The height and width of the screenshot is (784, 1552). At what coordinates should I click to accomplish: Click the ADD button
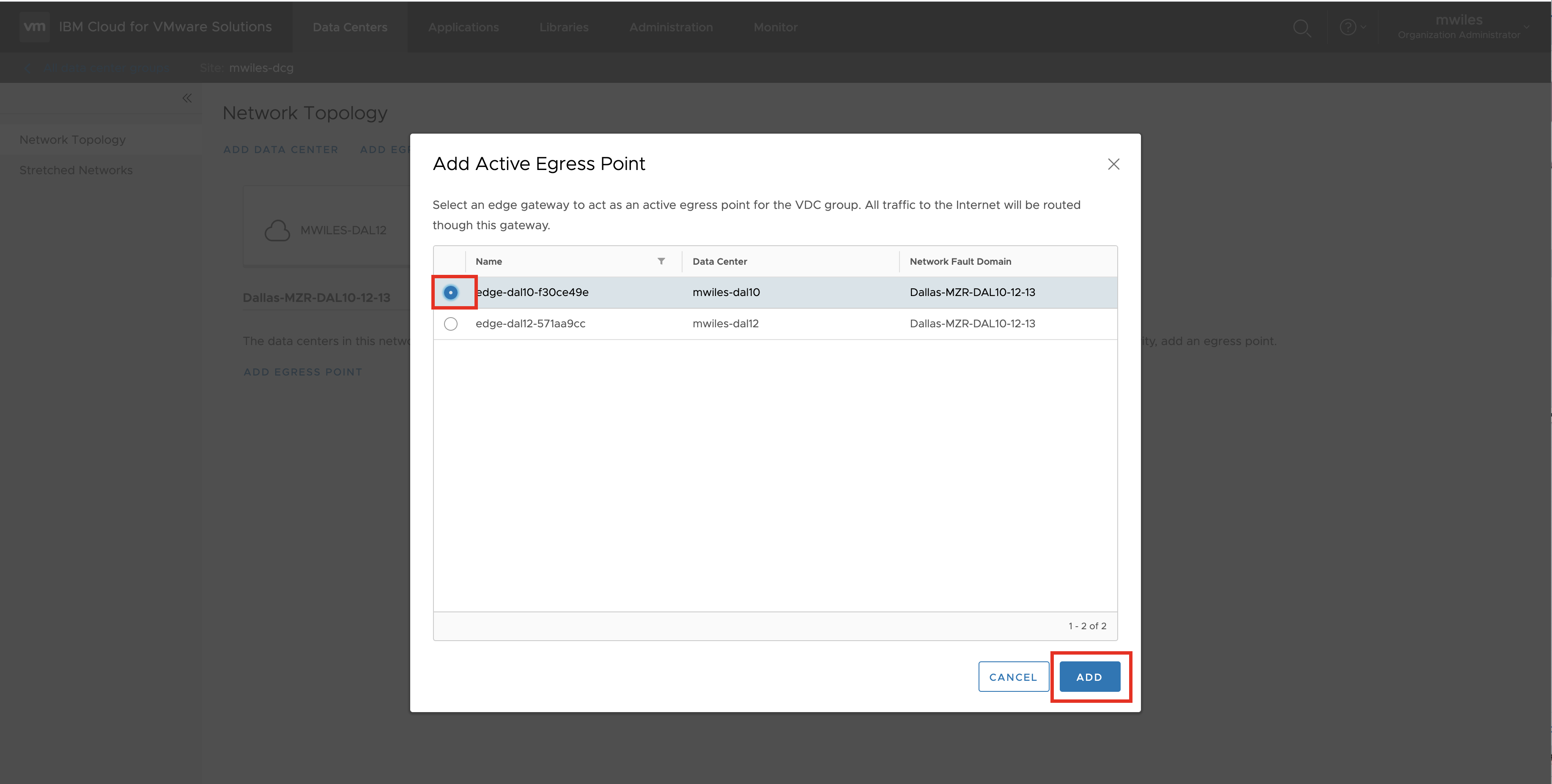point(1089,677)
